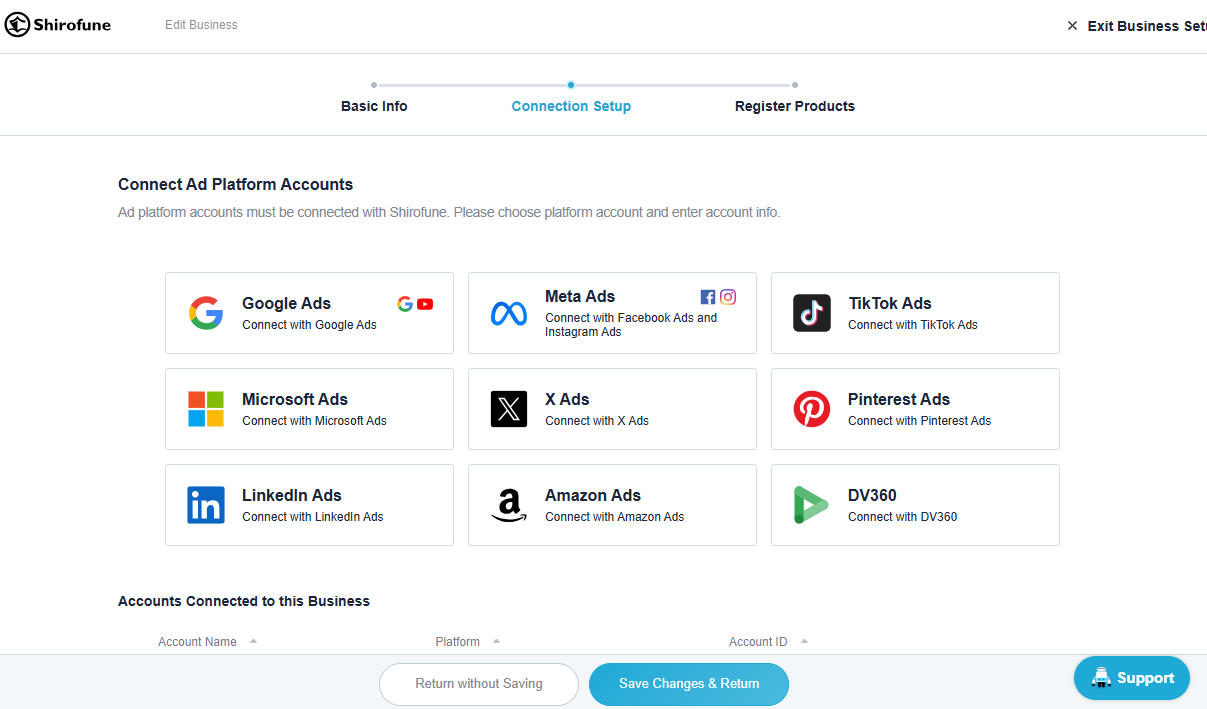Click the Amazon Ads icon
1207x709 pixels.
click(x=509, y=505)
